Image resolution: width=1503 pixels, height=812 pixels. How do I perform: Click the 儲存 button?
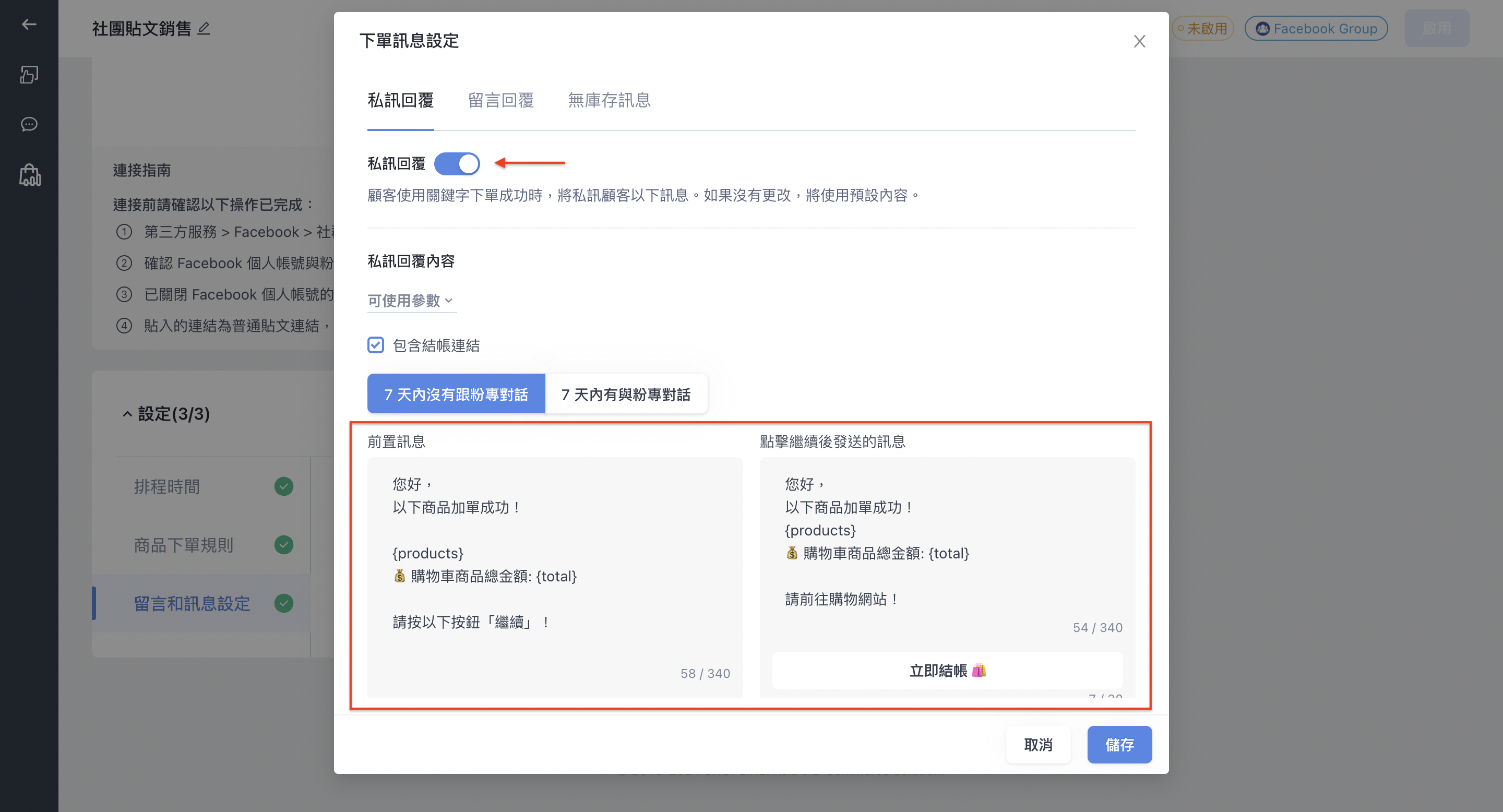(x=1119, y=744)
